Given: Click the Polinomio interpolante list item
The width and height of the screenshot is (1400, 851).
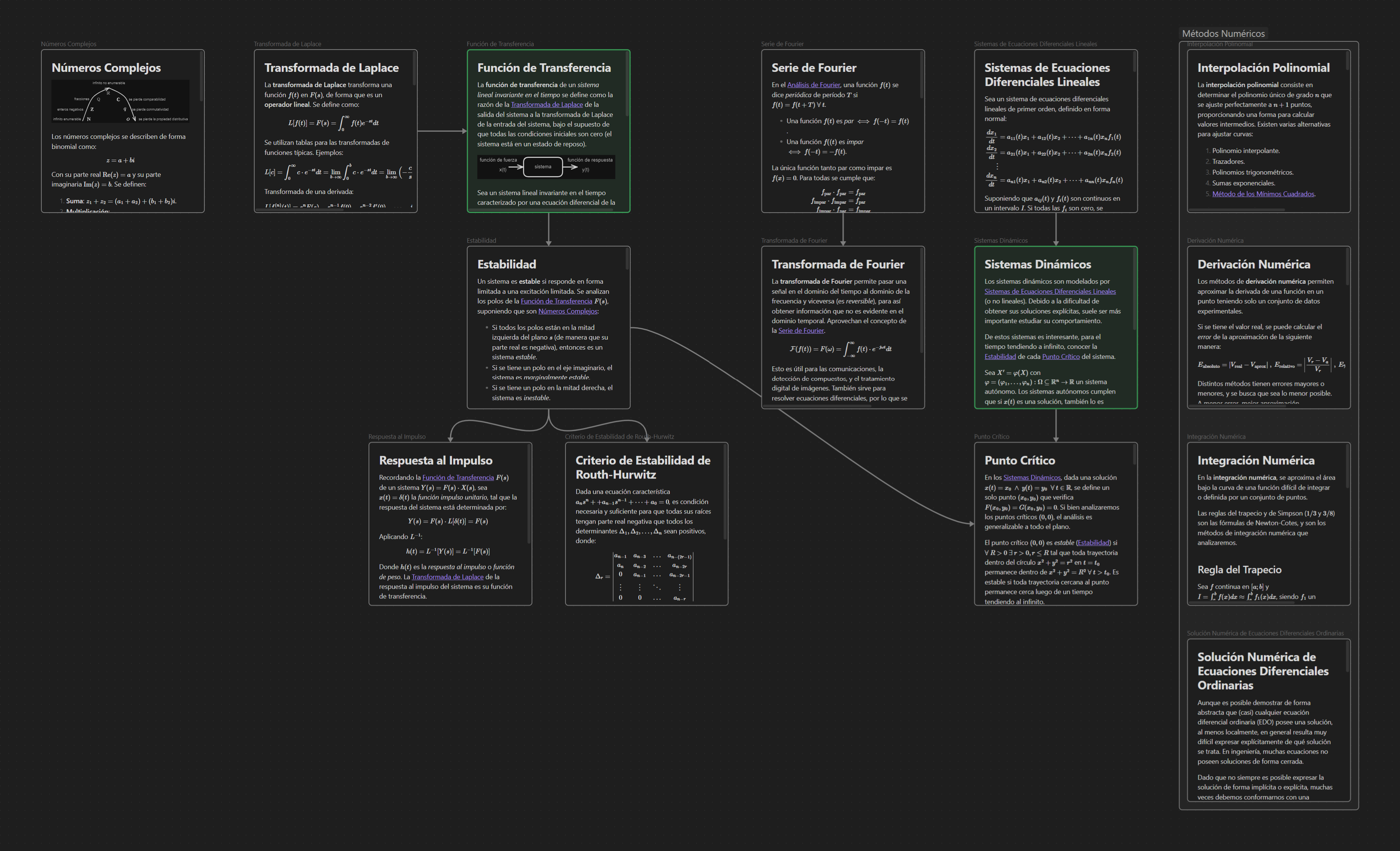Looking at the screenshot, I should pos(1246,151).
